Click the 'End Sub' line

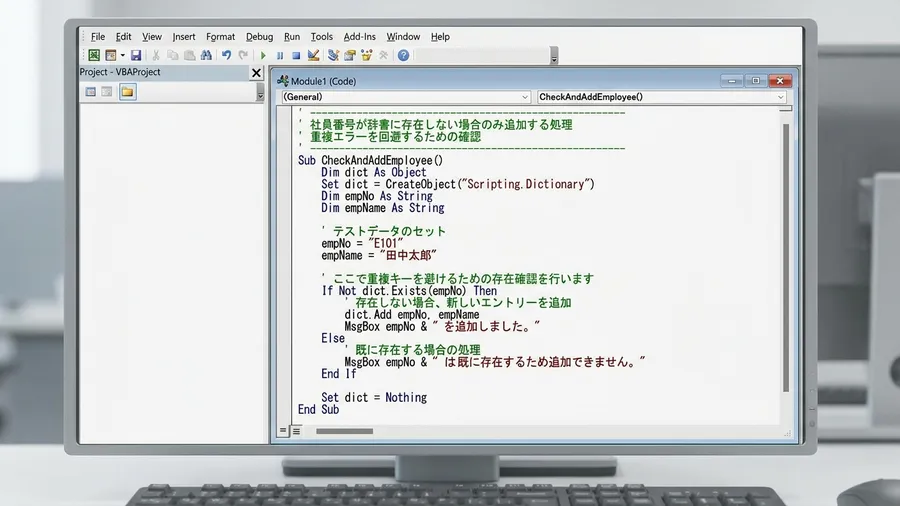[x=318, y=410]
